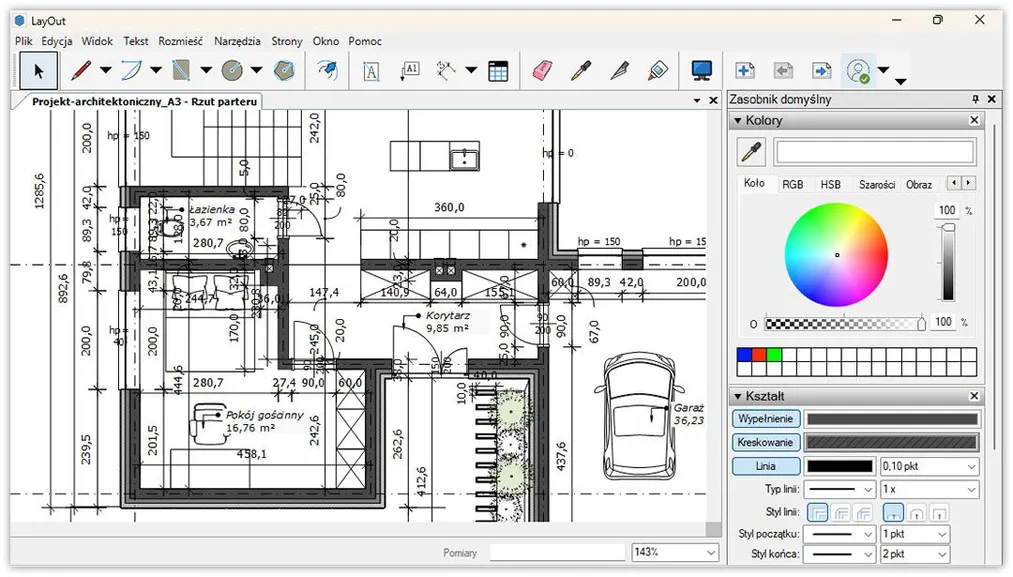
Task: Close the Kolory panel
Action: click(974, 121)
